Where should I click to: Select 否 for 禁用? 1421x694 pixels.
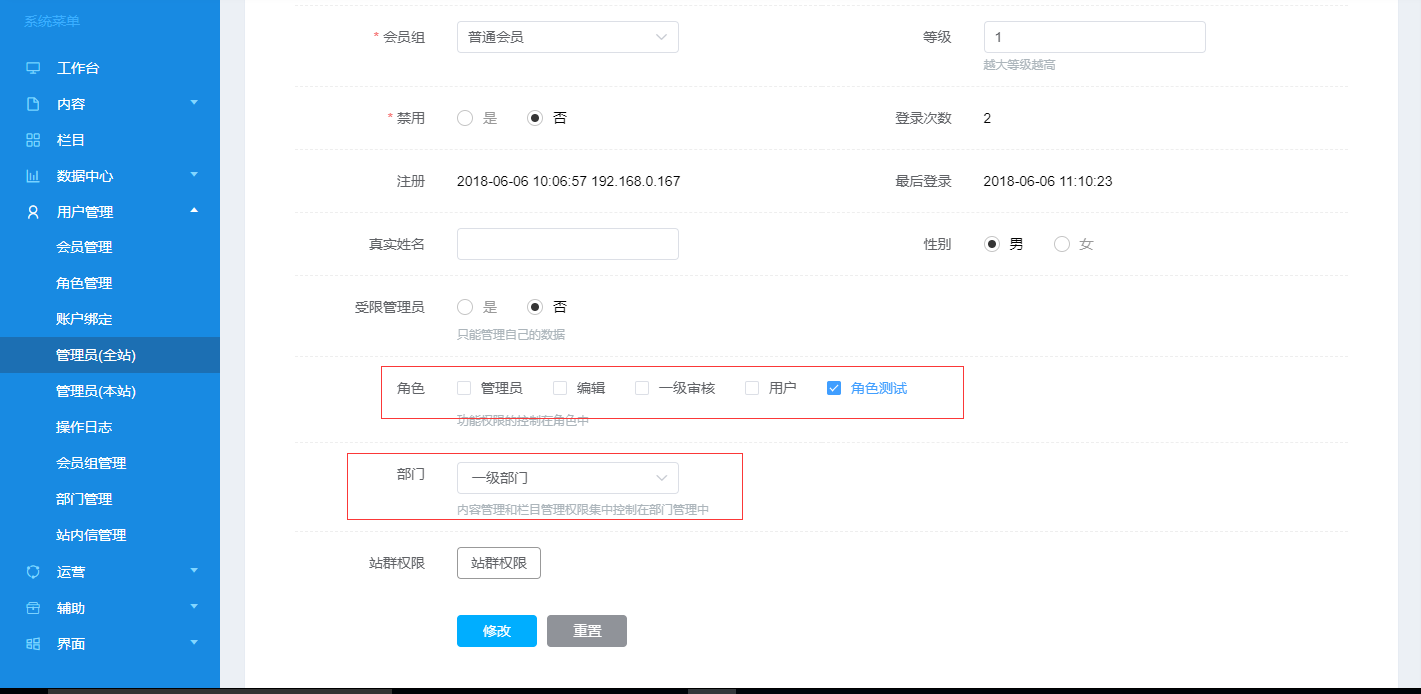pos(535,118)
